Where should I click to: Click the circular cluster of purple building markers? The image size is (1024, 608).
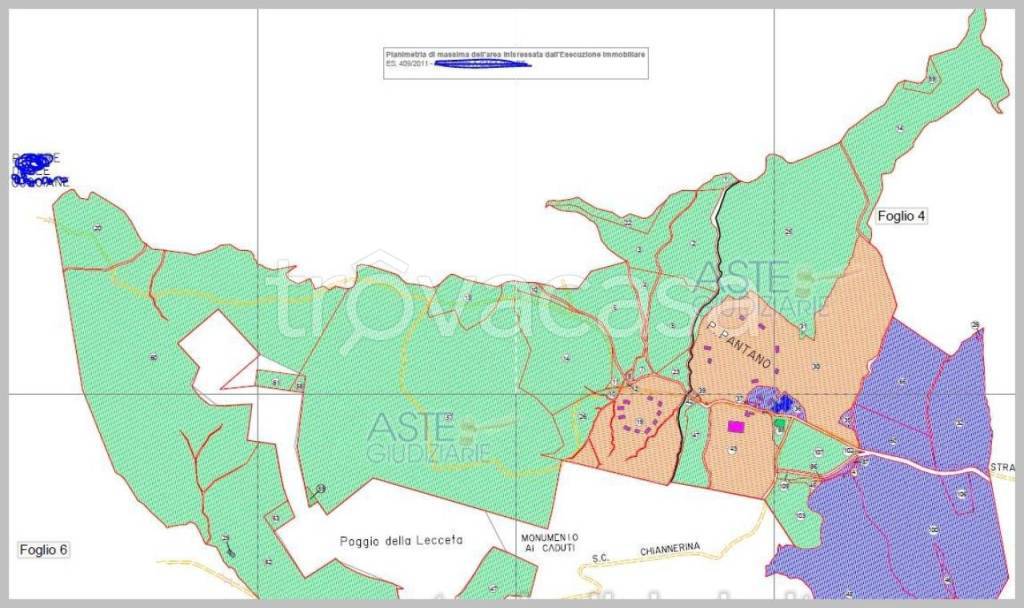coord(640,414)
